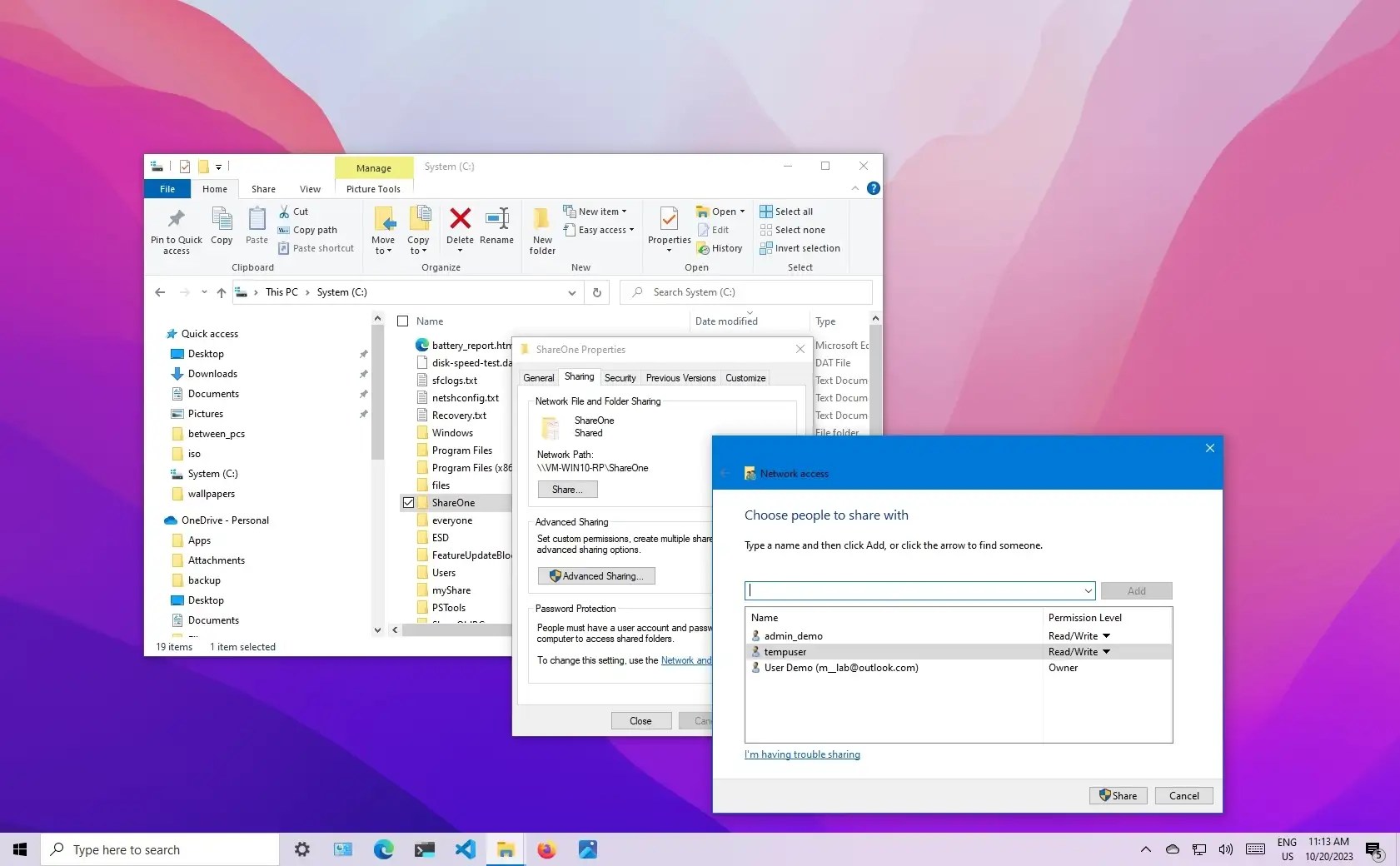The width and height of the screenshot is (1400, 866).
Task: Change tempuser Read/Write permission dropdown
Action: coord(1079,652)
